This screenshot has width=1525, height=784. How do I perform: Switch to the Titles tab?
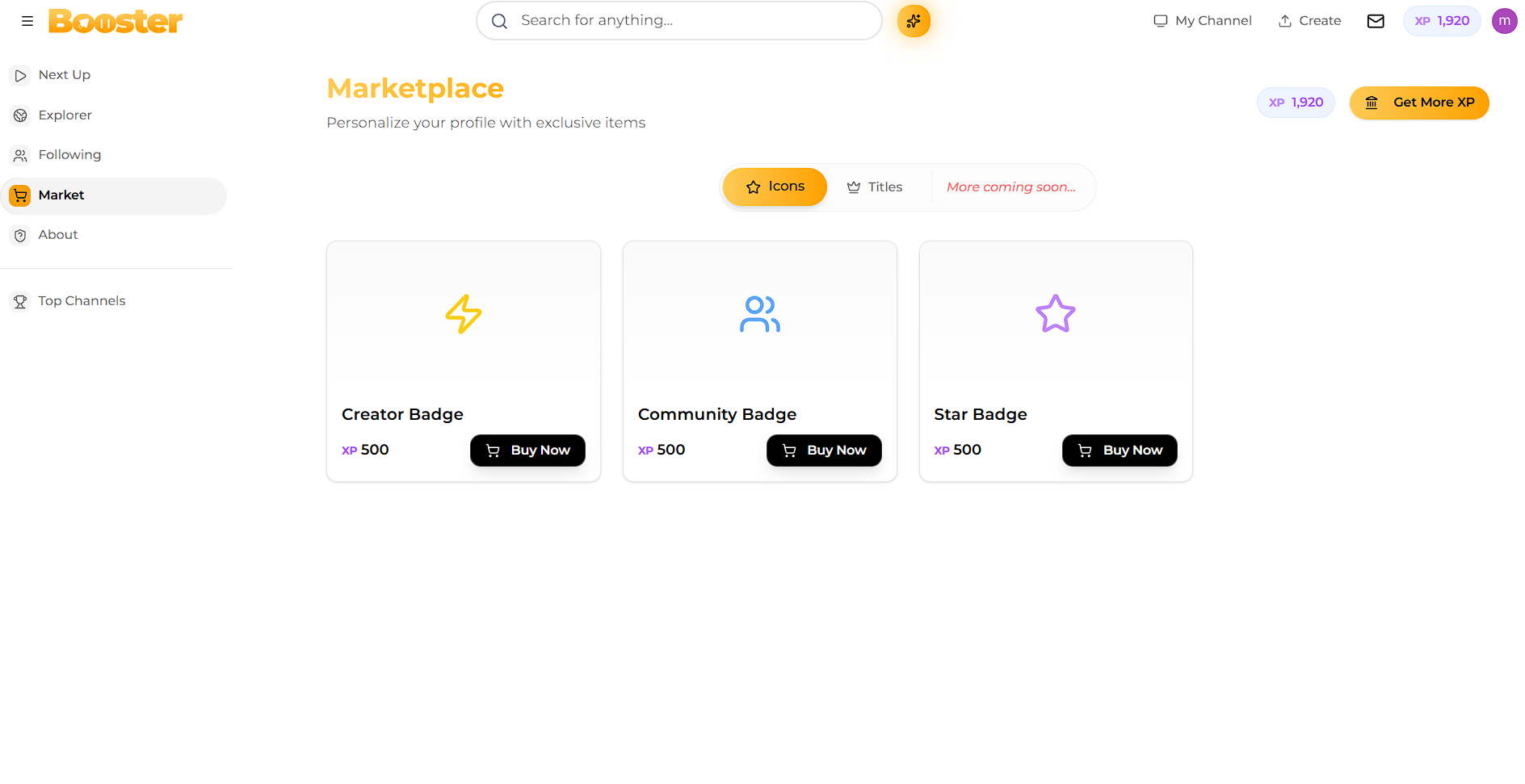click(875, 187)
